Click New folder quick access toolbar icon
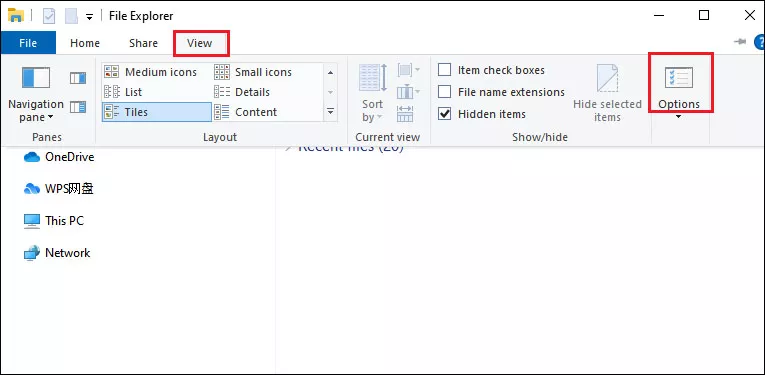The height and width of the screenshot is (375, 765). tap(72, 16)
